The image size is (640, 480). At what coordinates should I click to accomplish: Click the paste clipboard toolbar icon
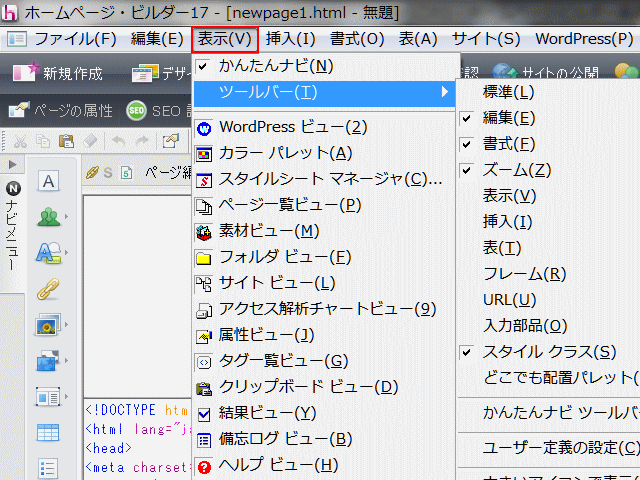(x=66, y=141)
